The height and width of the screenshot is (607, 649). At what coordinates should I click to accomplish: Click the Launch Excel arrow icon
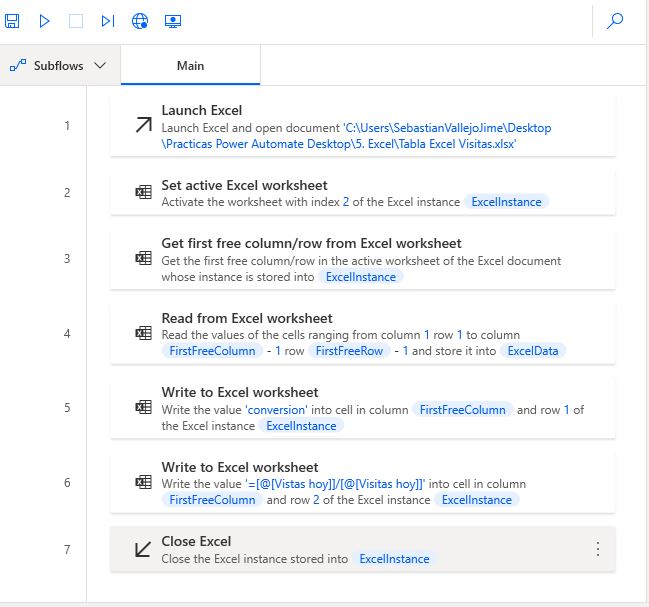pyautogui.click(x=144, y=125)
